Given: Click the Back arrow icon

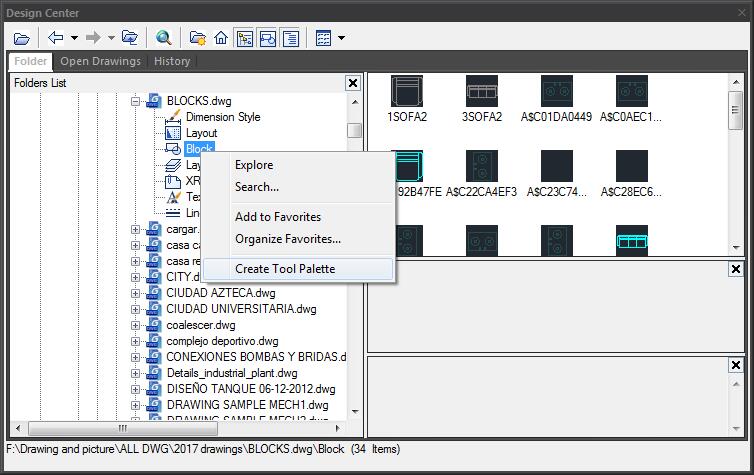Looking at the screenshot, I should coord(56,38).
